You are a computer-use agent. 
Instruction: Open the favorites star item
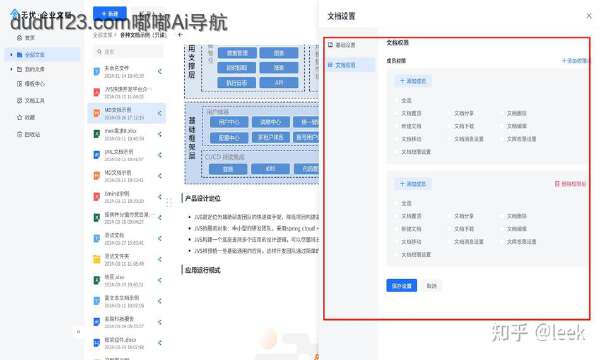pyautogui.click(x=20, y=117)
